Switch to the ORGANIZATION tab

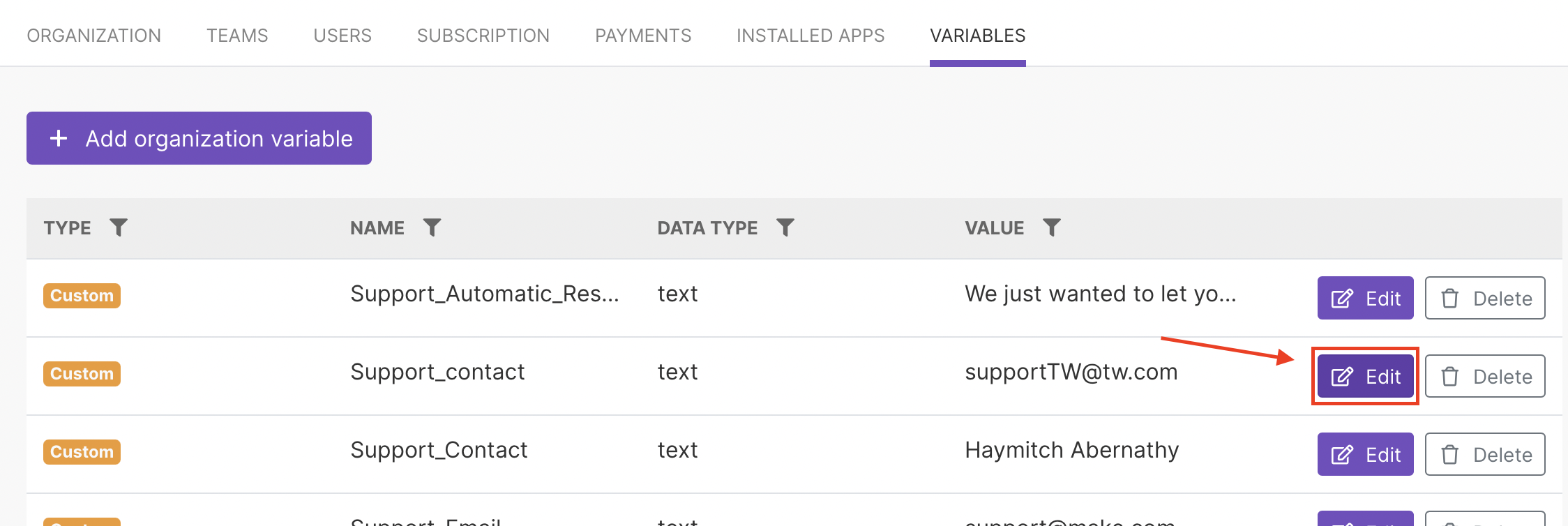tap(94, 36)
